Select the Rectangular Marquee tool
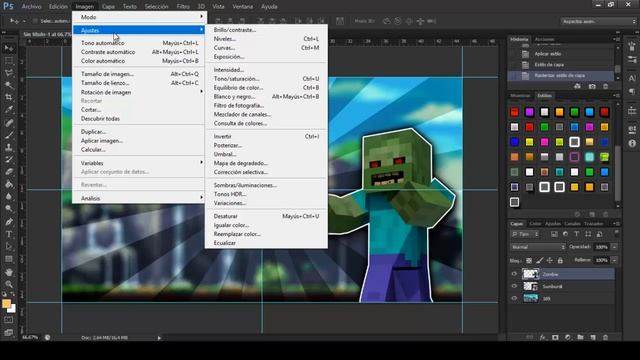Viewport: 640px width, 360px height. coord(9,61)
